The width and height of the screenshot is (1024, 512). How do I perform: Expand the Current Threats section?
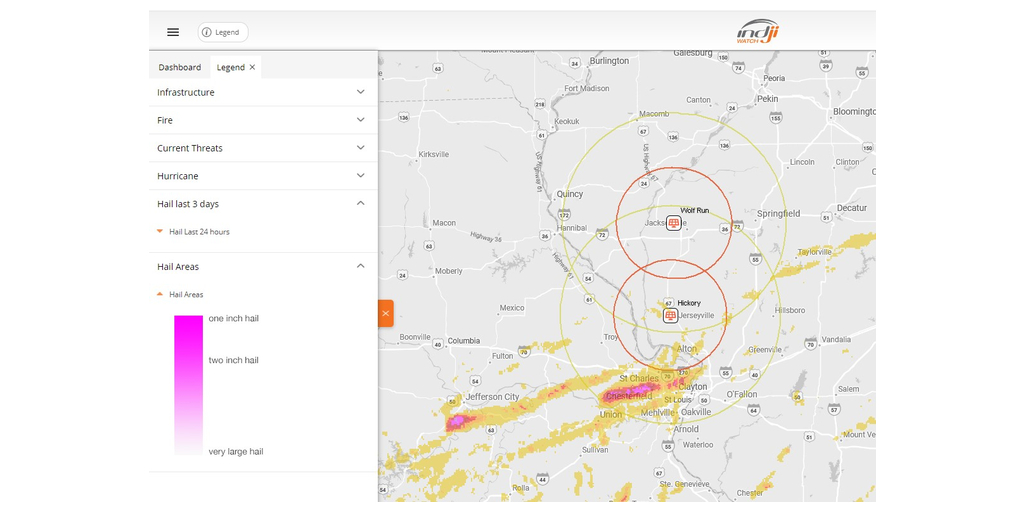coord(361,148)
